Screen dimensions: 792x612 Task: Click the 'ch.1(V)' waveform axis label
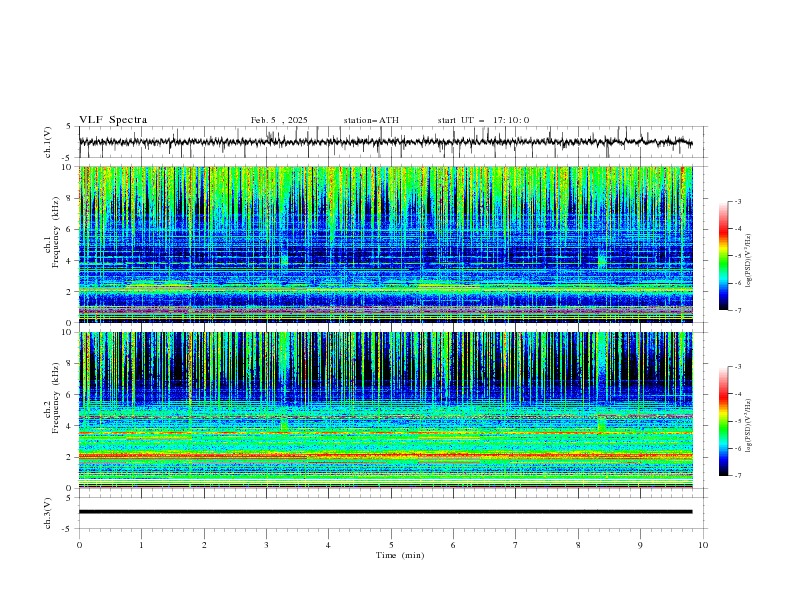(x=48, y=142)
